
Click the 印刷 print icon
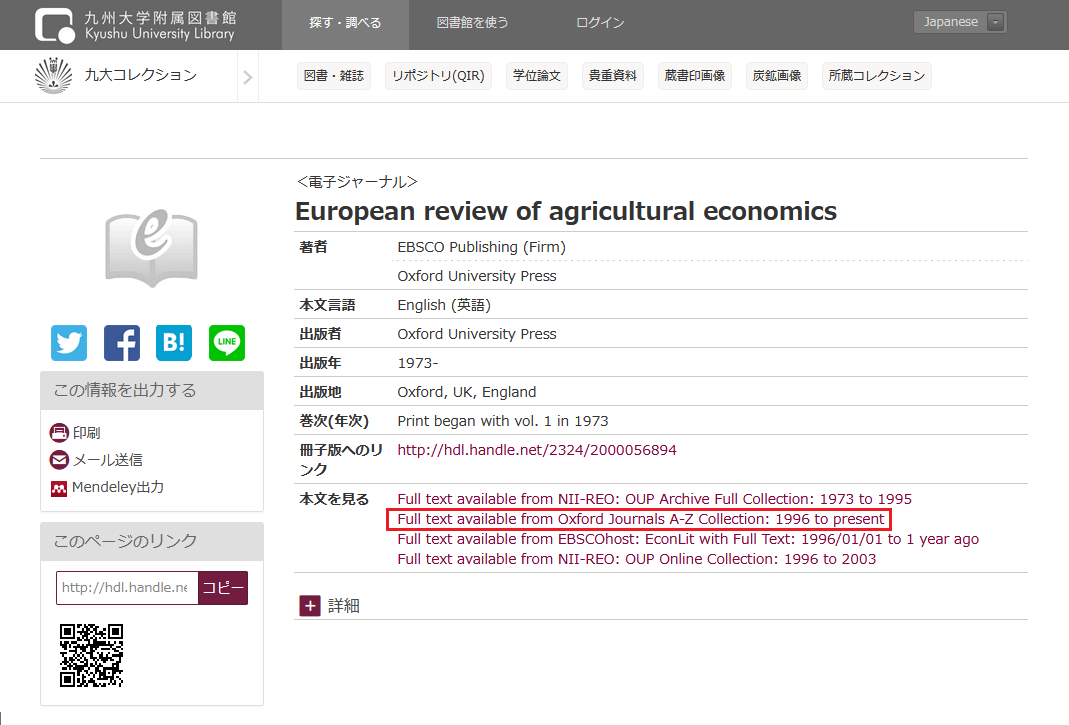(x=59, y=432)
